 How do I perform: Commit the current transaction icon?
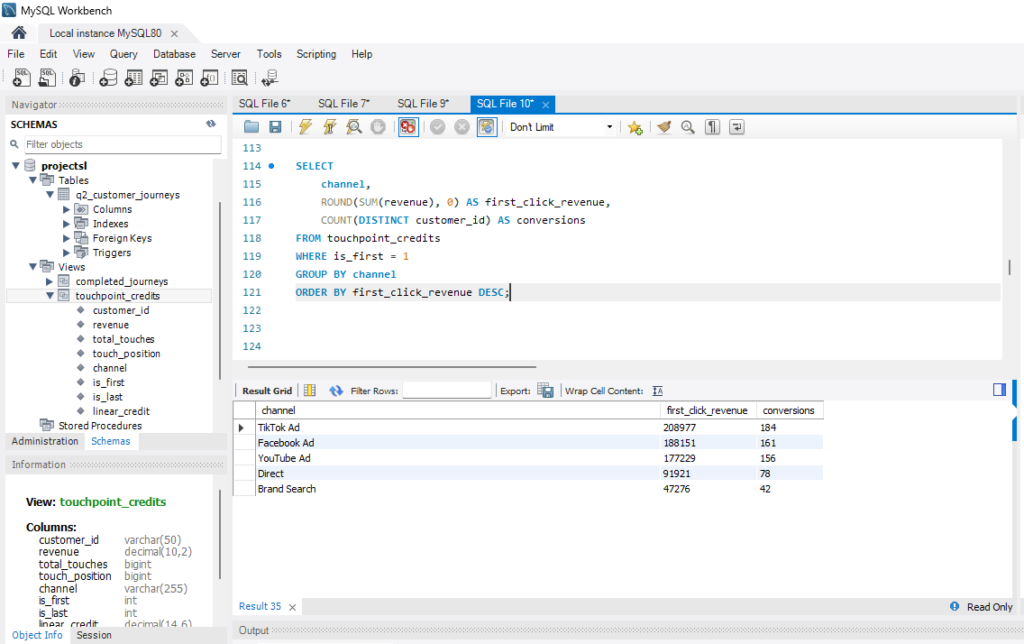coord(438,127)
